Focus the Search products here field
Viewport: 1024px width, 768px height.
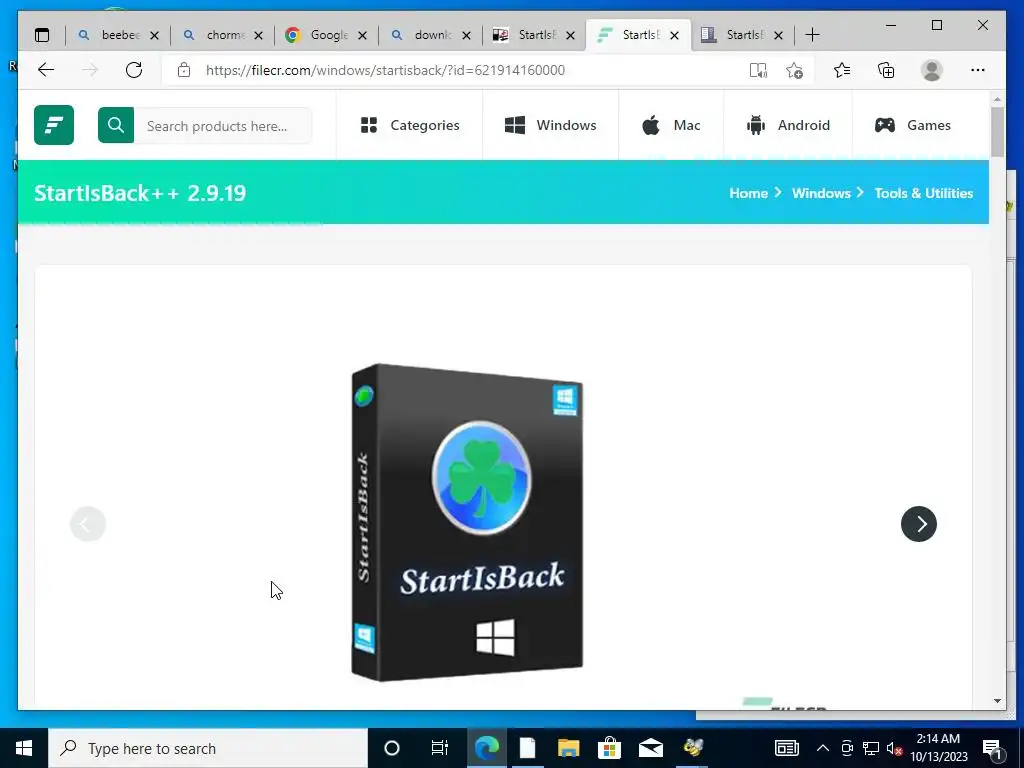tap(223, 125)
